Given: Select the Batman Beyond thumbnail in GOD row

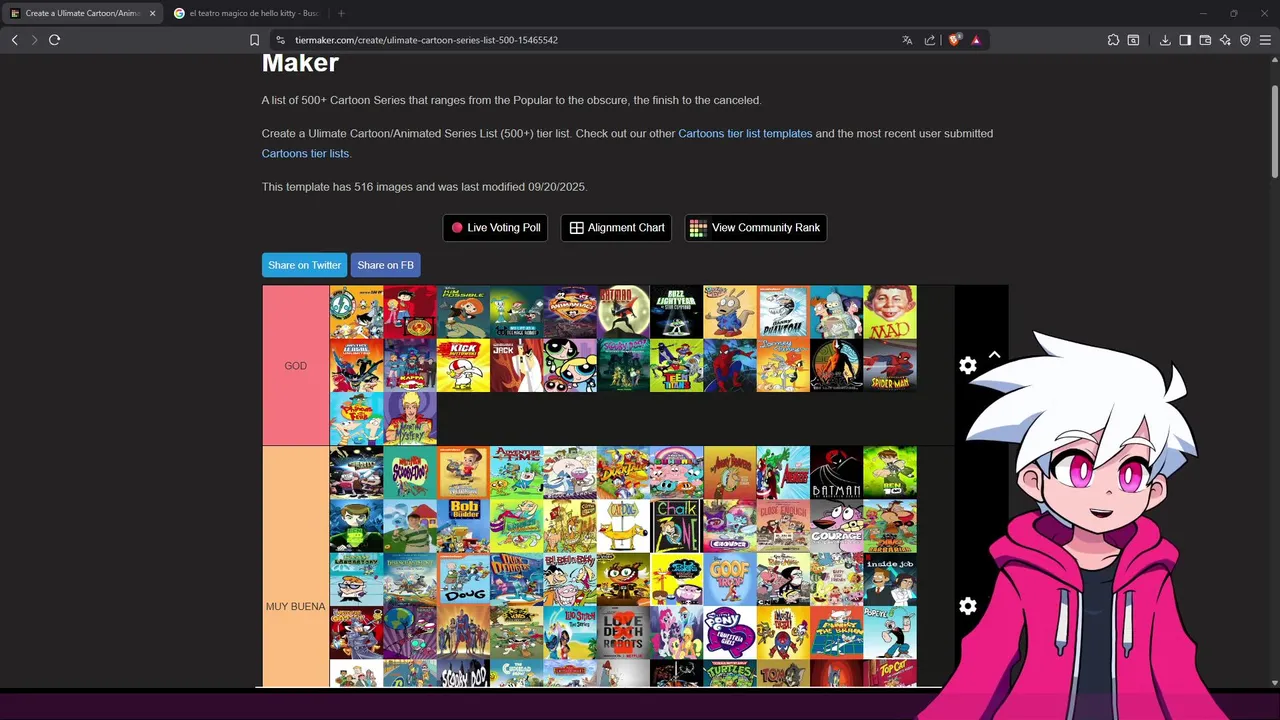Looking at the screenshot, I should click(623, 312).
